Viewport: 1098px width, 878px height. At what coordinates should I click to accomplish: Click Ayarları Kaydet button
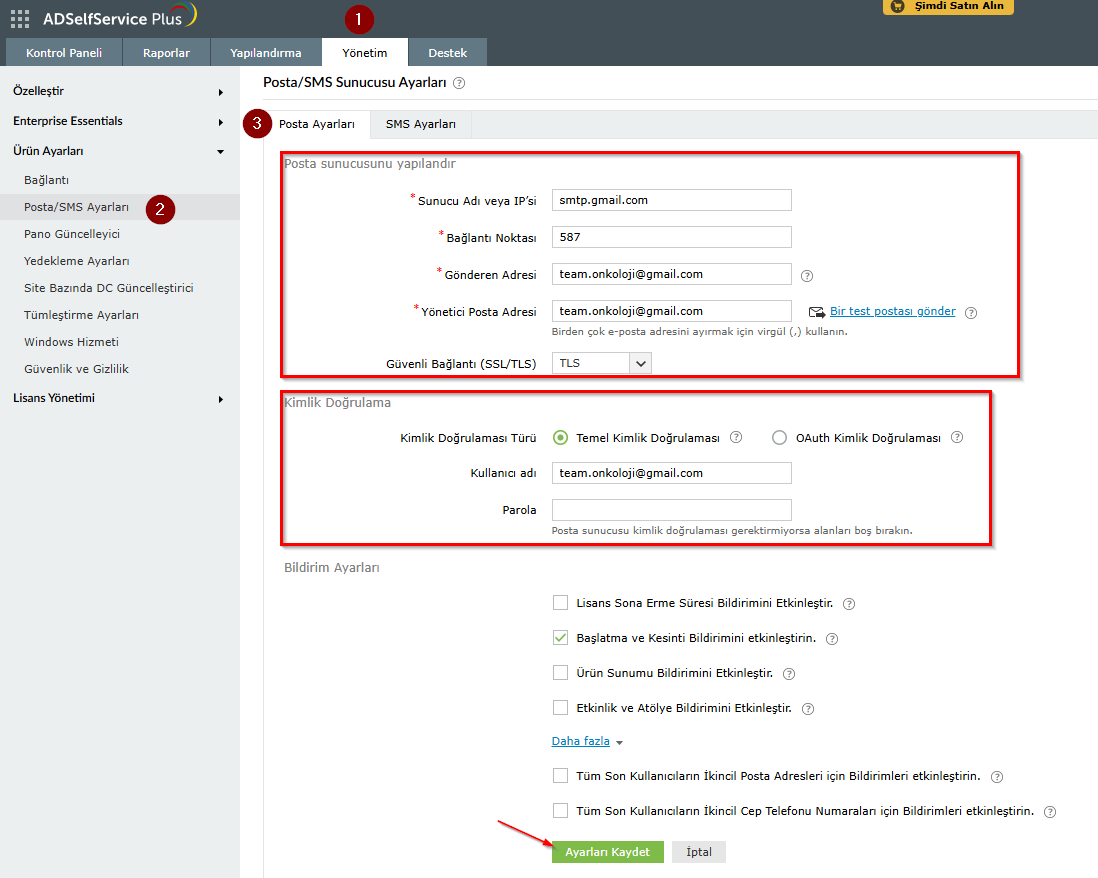click(x=607, y=852)
